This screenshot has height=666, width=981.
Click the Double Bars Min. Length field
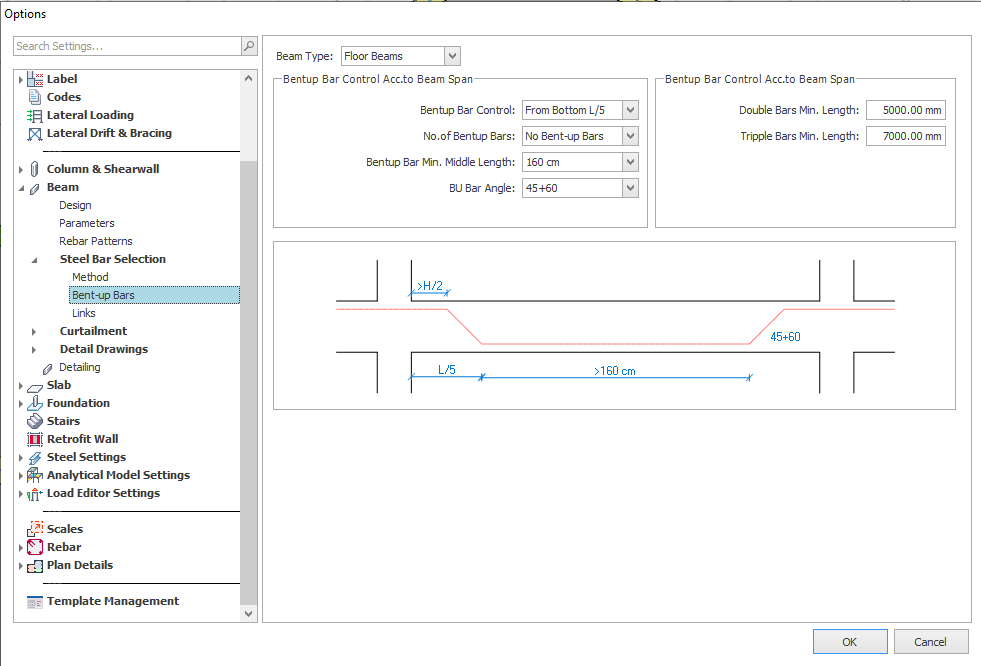click(905, 110)
